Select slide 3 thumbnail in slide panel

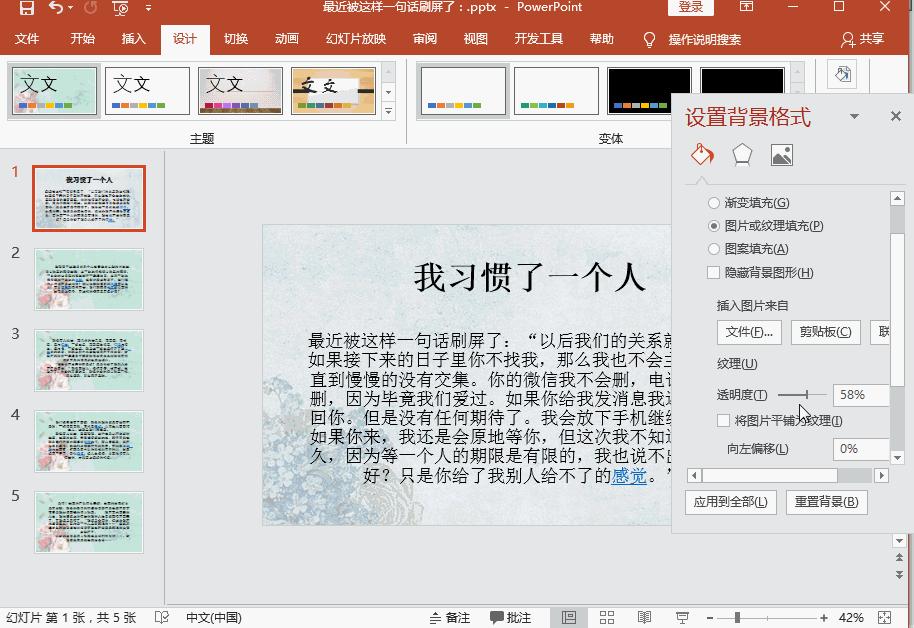[x=88, y=360]
